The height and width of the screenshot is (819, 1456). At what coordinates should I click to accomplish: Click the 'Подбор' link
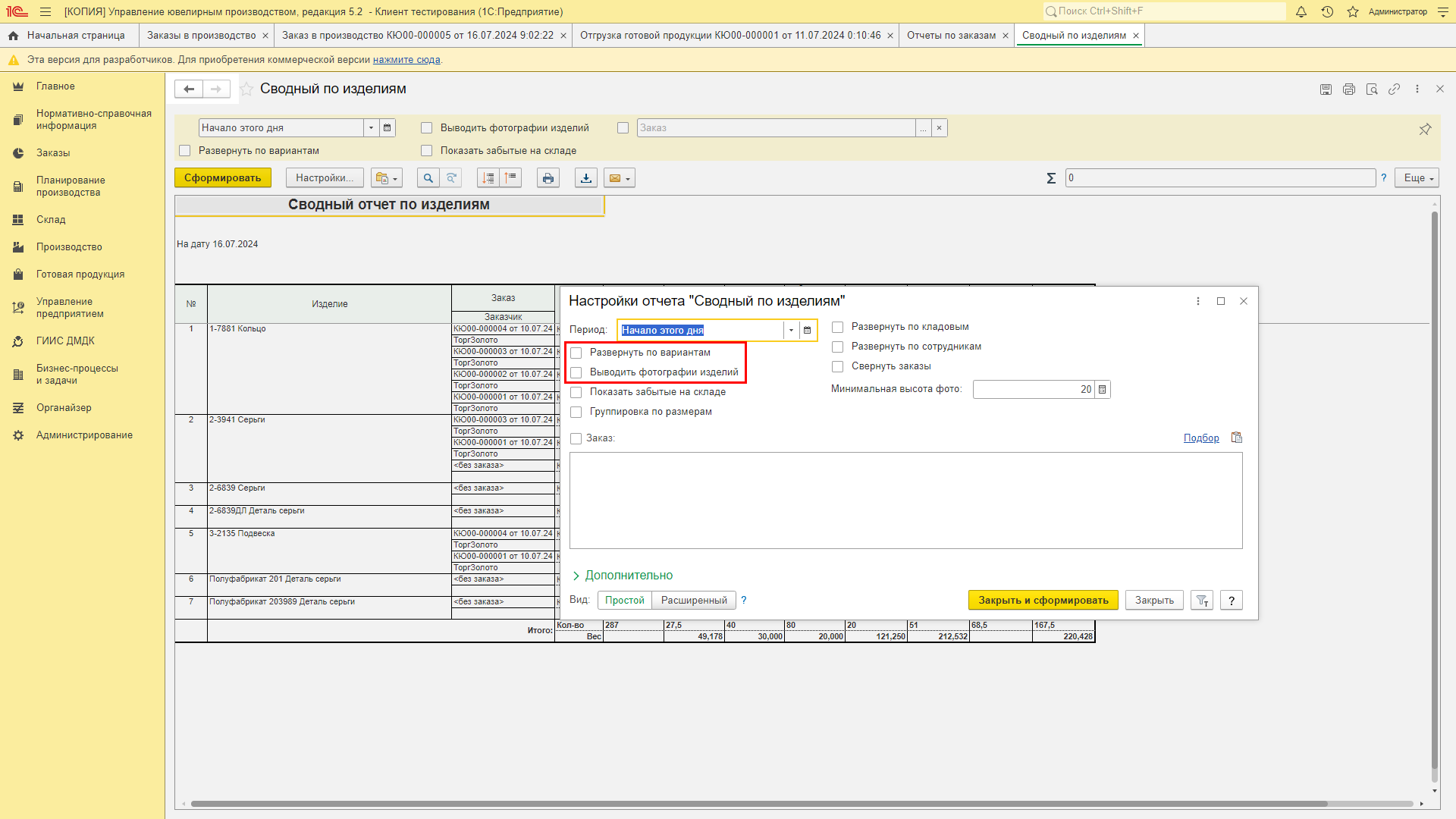click(1201, 438)
